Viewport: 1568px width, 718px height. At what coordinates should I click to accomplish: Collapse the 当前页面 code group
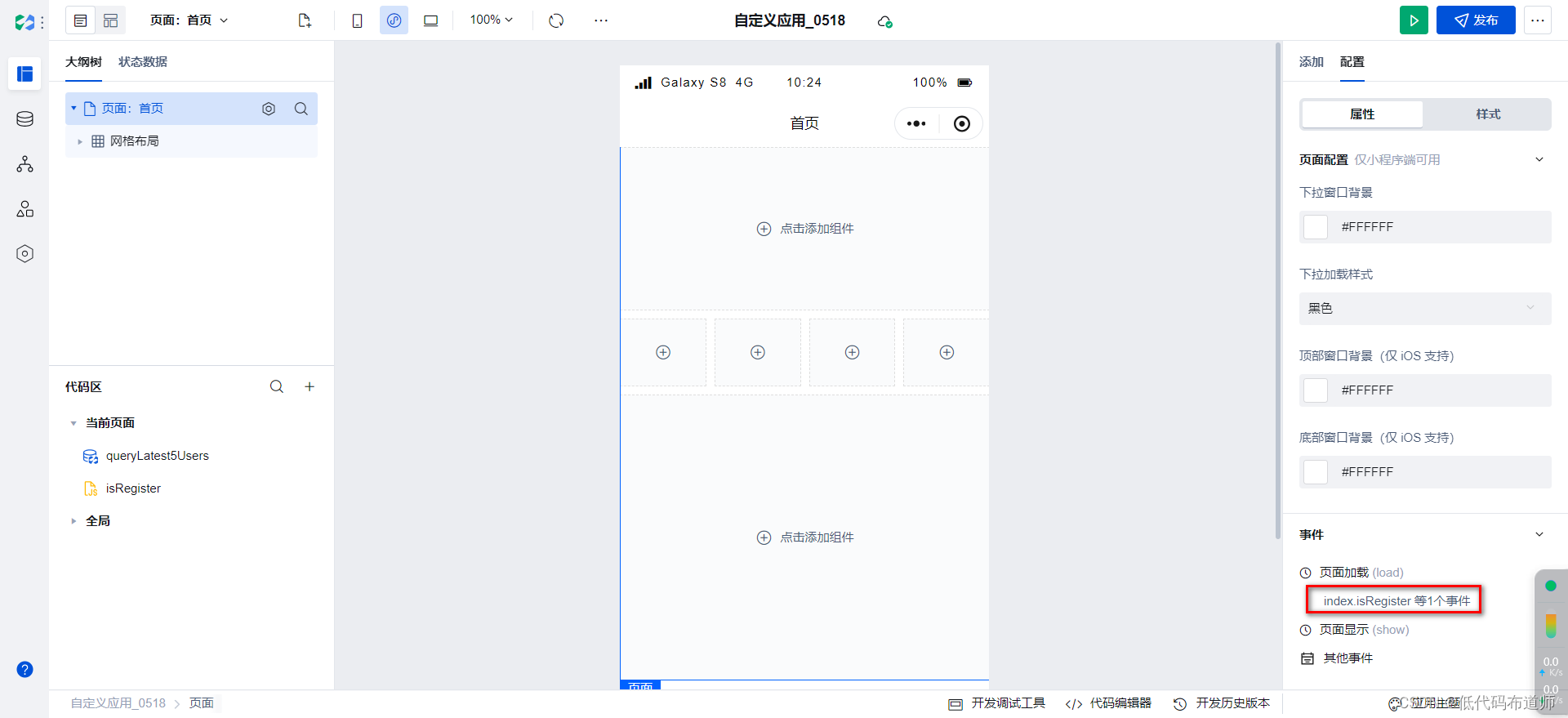(73, 423)
